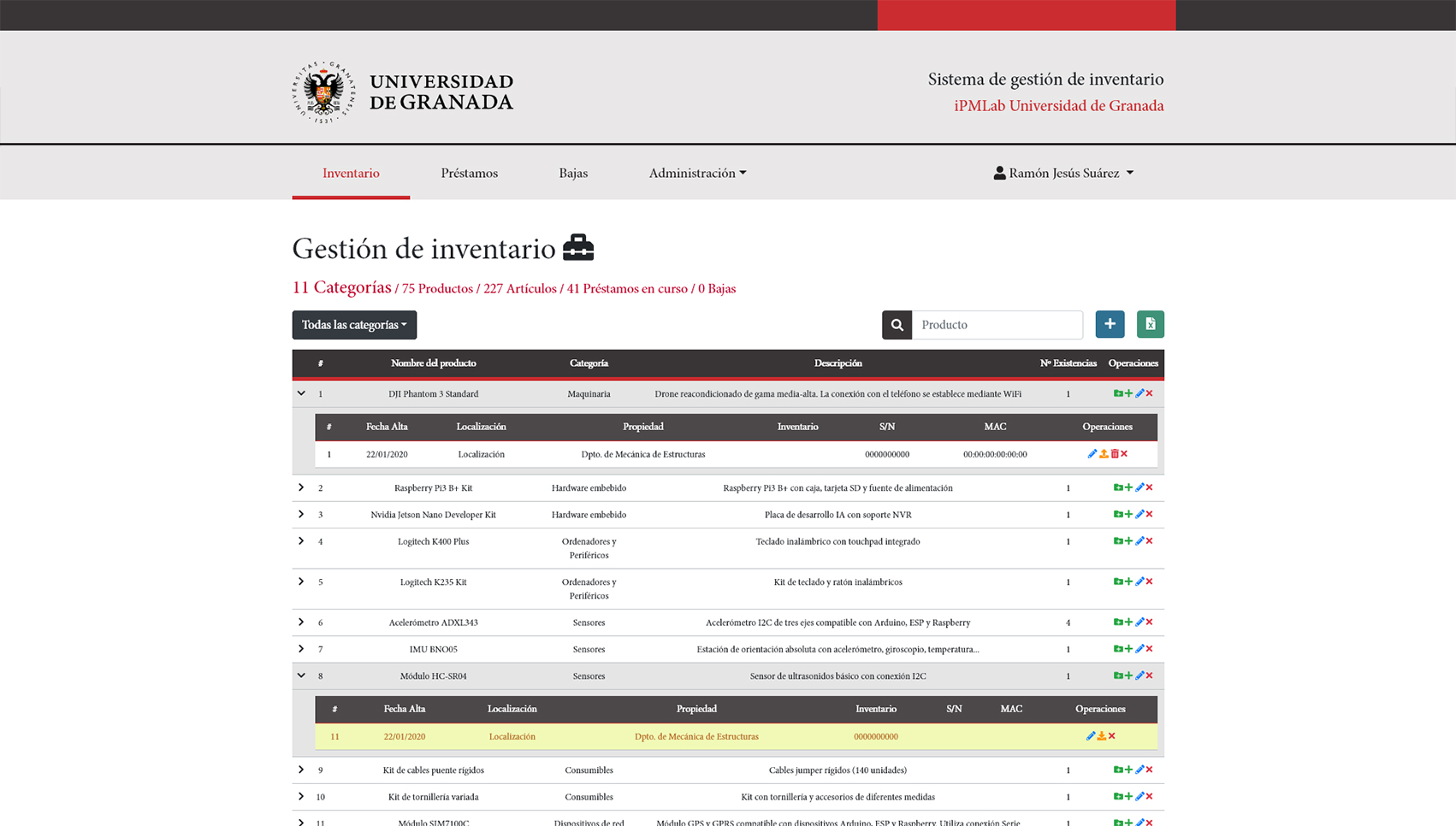This screenshot has height=826, width=1456.
Task: Click inside the Producto search field
Action: click(x=997, y=324)
